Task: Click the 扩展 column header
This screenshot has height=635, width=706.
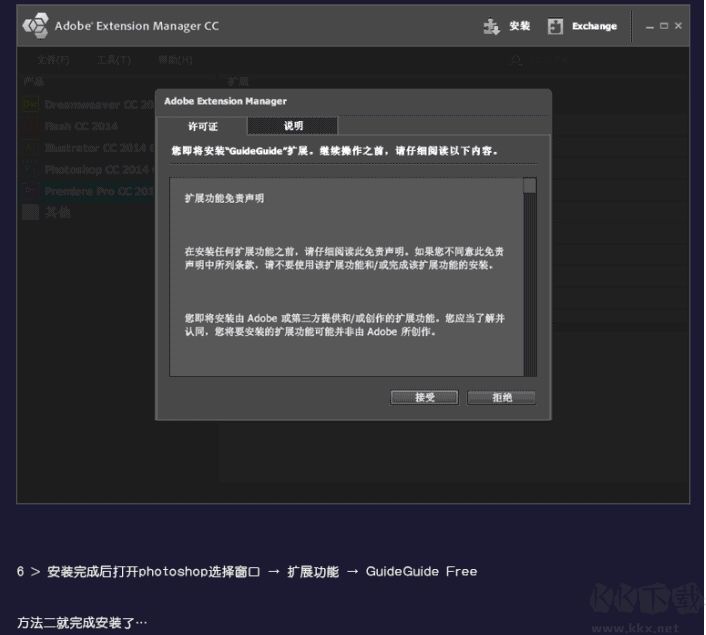Action: coord(238,82)
